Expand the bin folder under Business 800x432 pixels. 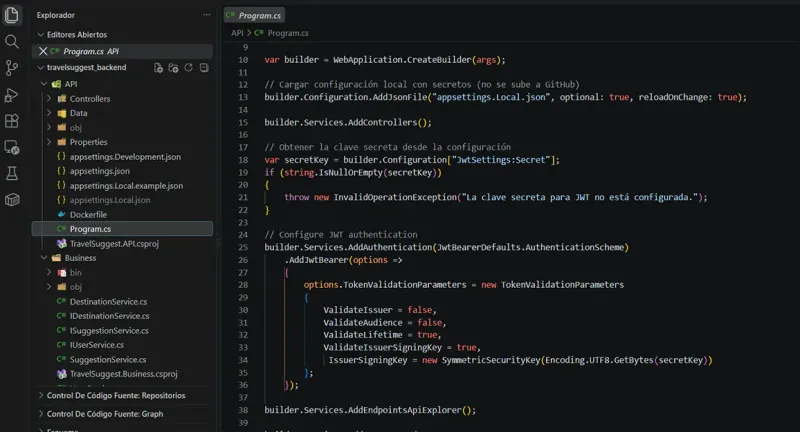pyautogui.click(x=49, y=272)
